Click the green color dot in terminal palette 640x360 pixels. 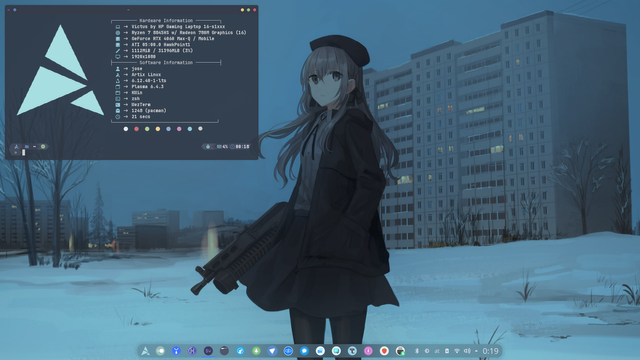click(147, 129)
